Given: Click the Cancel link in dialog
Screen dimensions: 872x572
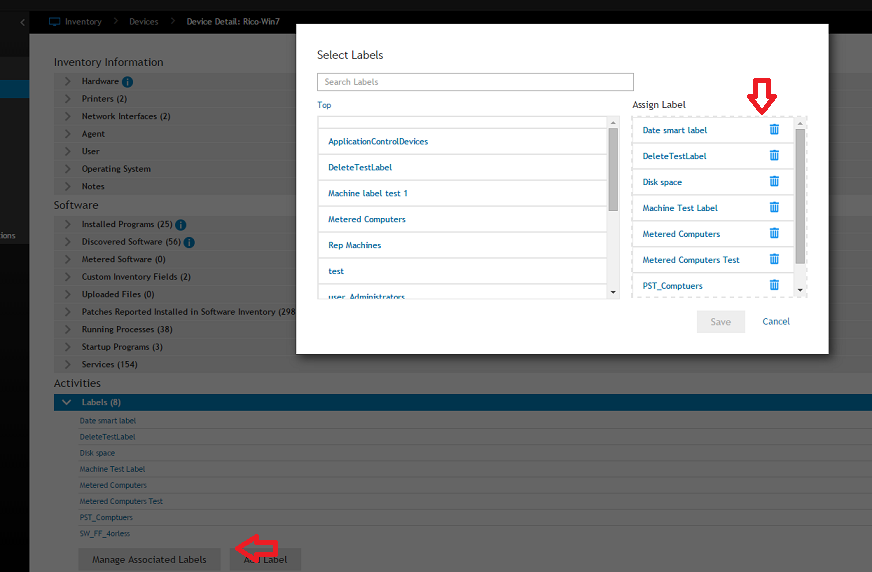Looking at the screenshot, I should pyautogui.click(x=776, y=322).
